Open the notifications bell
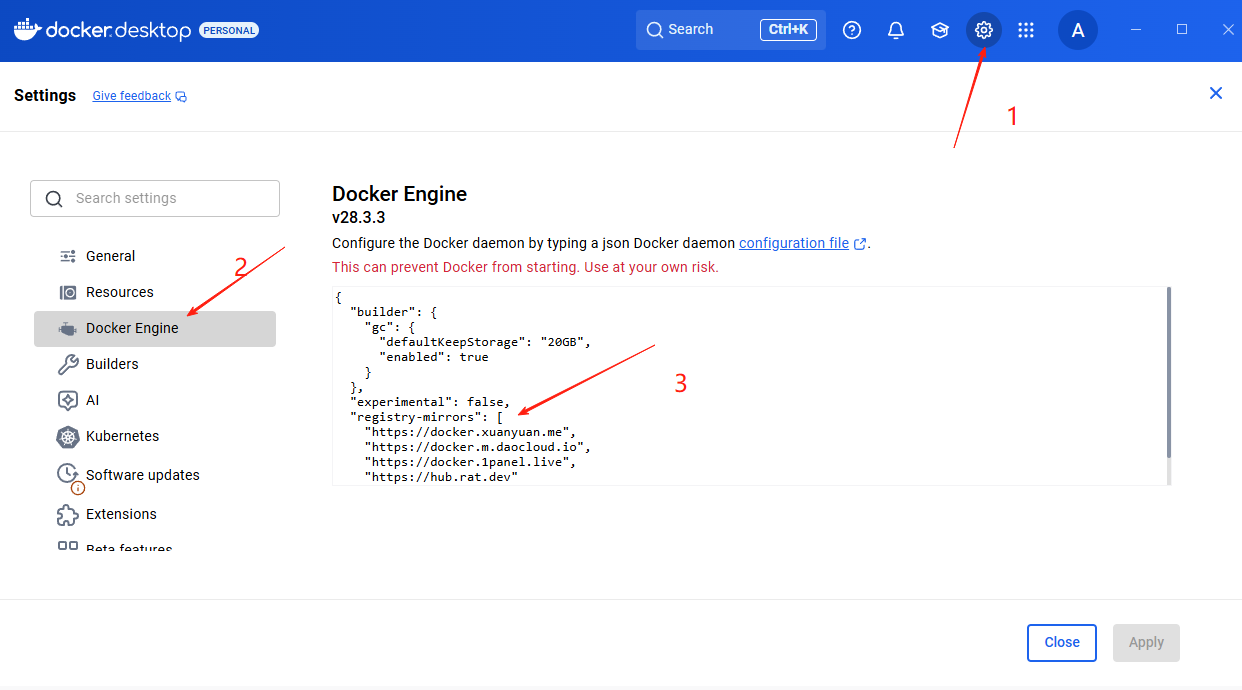 895,30
